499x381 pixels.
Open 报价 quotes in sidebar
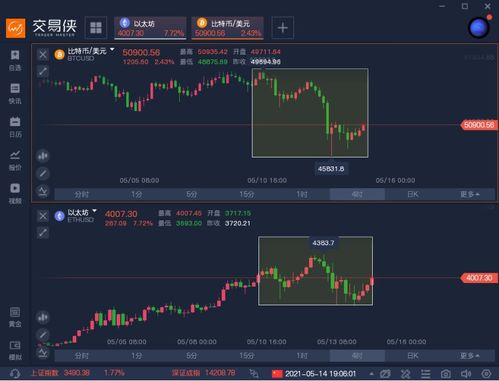pyautogui.click(x=15, y=160)
